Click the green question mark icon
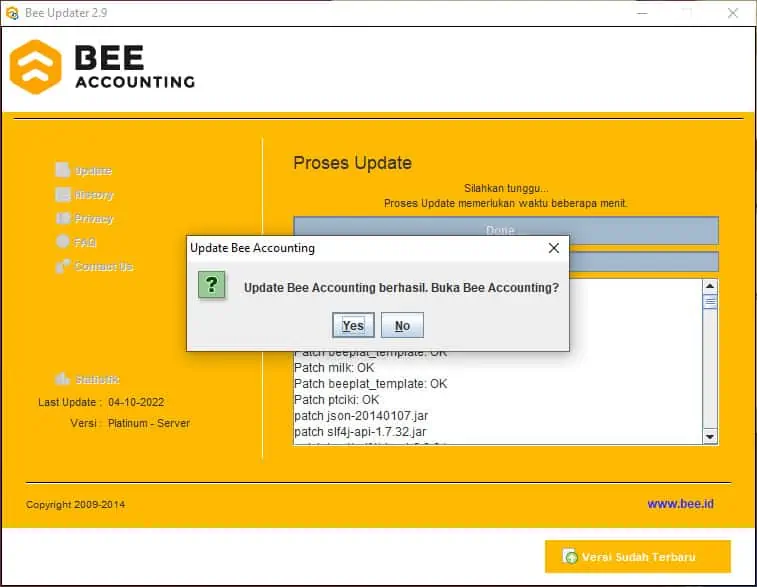Image resolution: width=757 pixels, height=587 pixels. pyautogui.click(x=211, y=285)
